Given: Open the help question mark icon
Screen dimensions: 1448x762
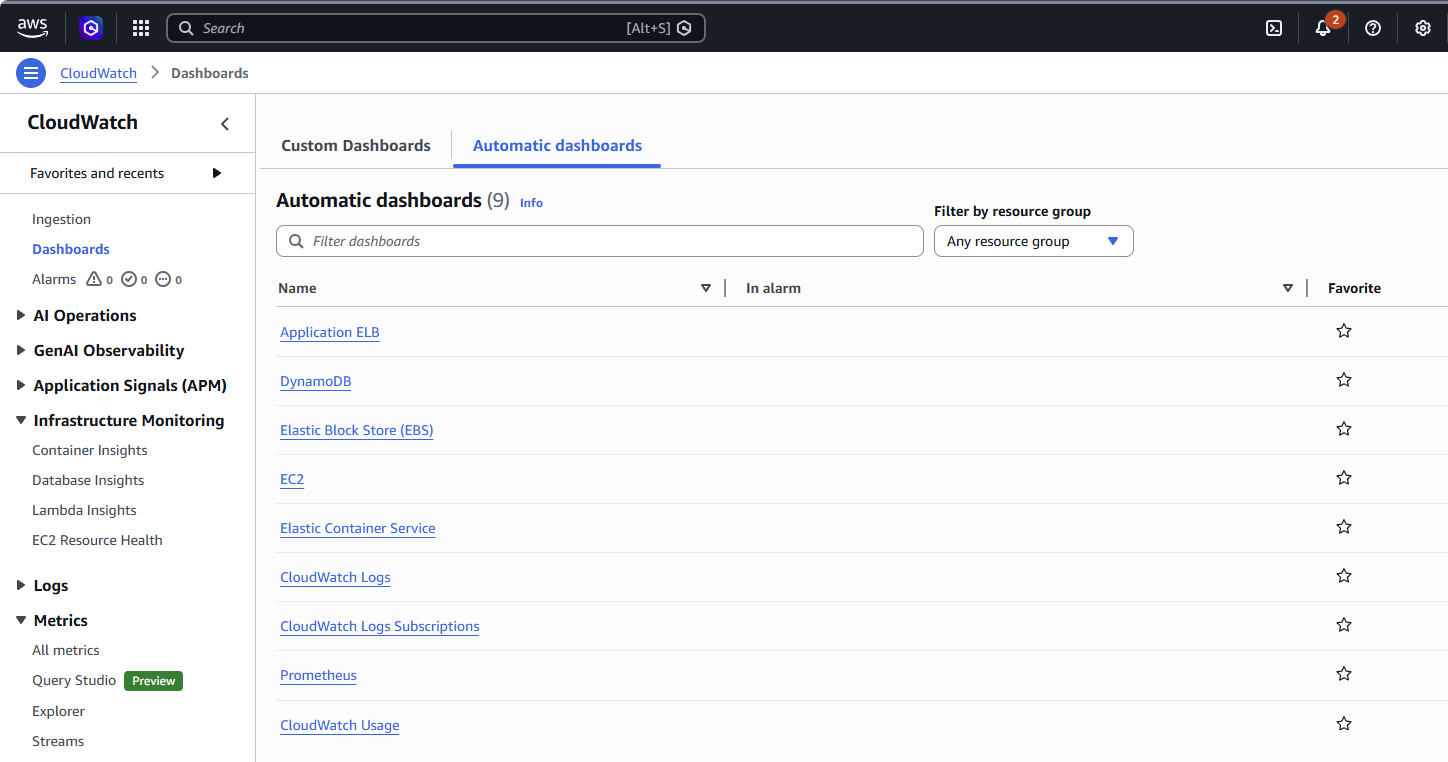Looking at the screenshot, I should (x=1373, y=28).
